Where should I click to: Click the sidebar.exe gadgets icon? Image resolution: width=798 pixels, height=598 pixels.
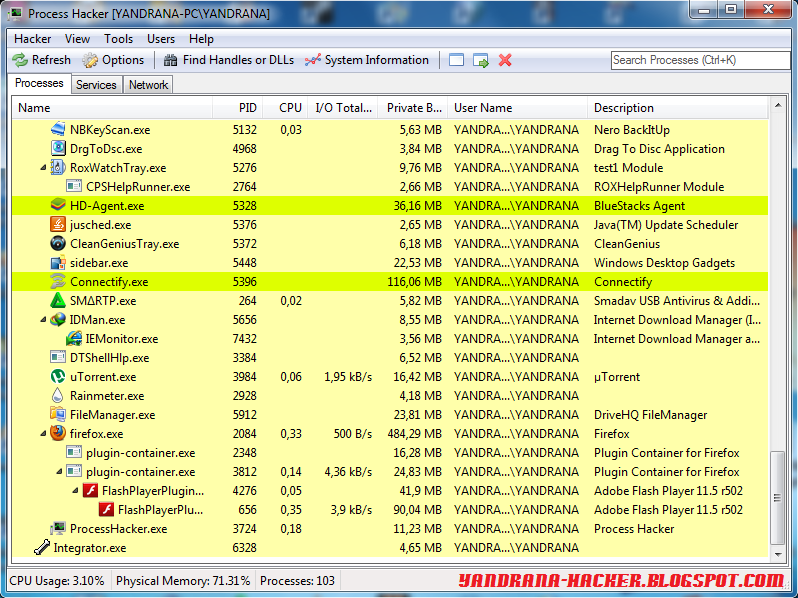point(58,263)
